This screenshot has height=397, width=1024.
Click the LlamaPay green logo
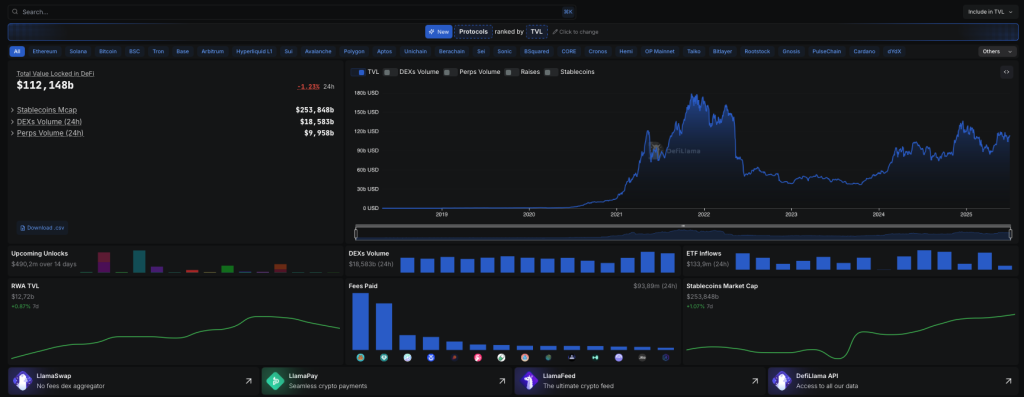[276, 381]
